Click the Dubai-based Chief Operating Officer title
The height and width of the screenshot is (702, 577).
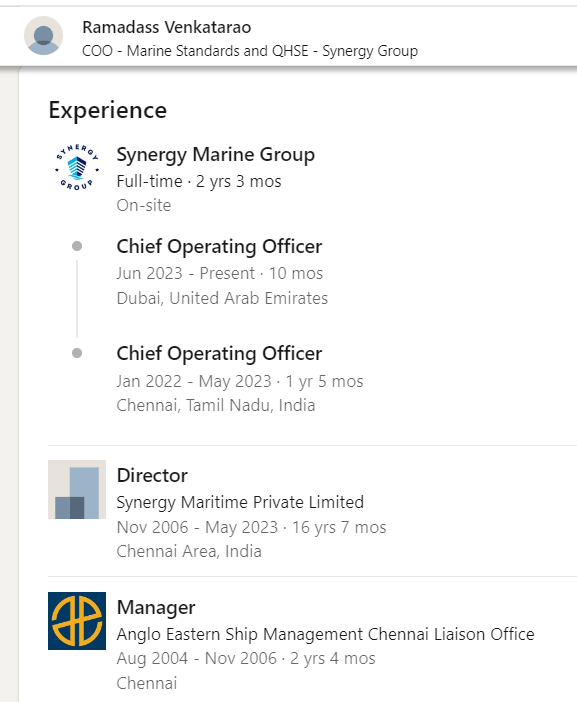tap(219, 247)
